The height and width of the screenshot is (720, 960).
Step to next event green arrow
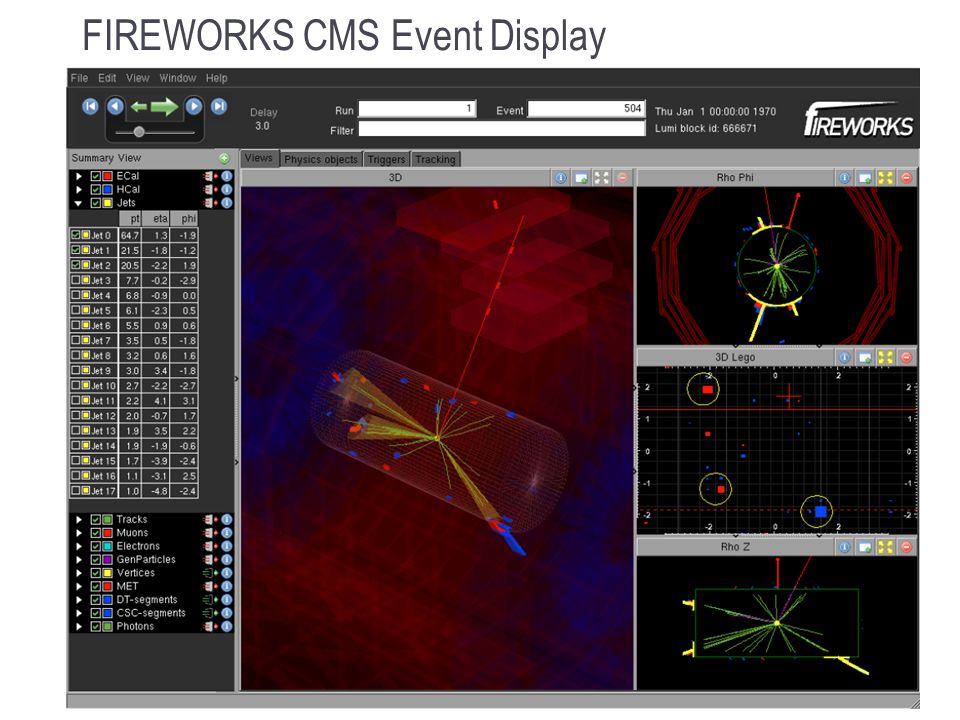coord(164,107)
